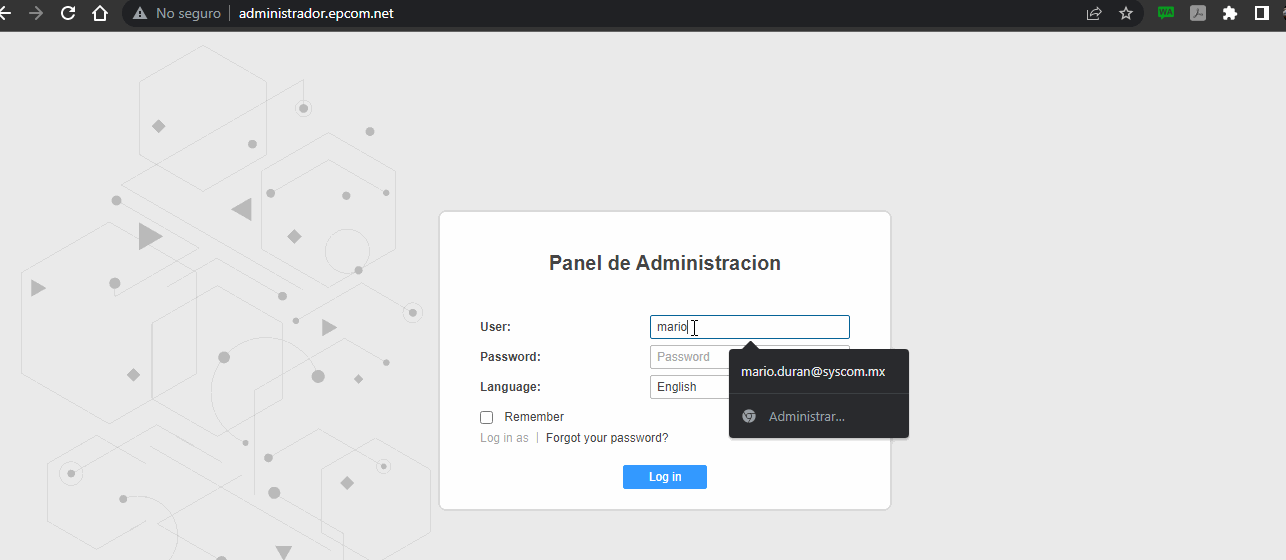Toggle the browser side panel
The image size is (1286, 560).
pos(1262,13)
